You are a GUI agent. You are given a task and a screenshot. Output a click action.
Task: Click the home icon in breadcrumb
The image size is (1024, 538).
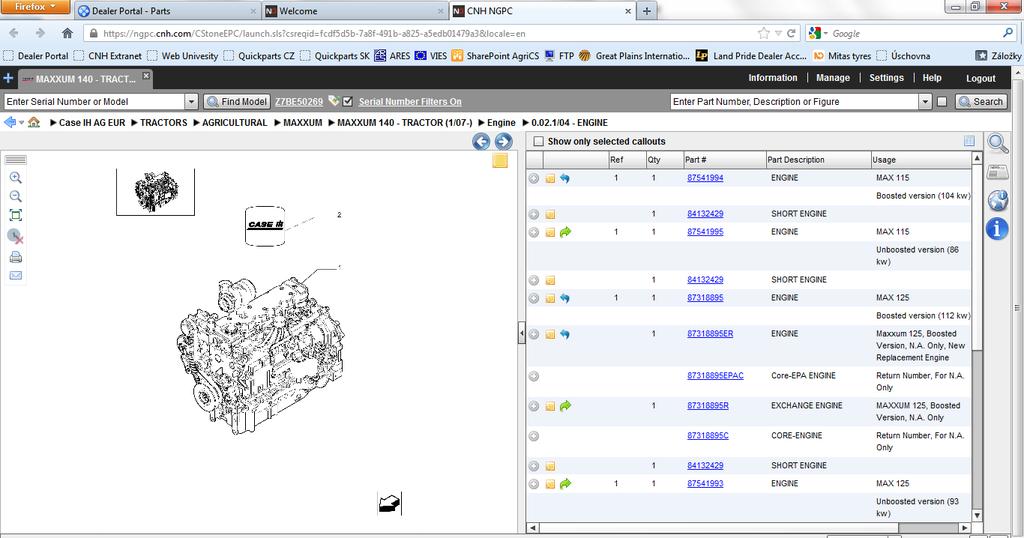pos(34,122)
